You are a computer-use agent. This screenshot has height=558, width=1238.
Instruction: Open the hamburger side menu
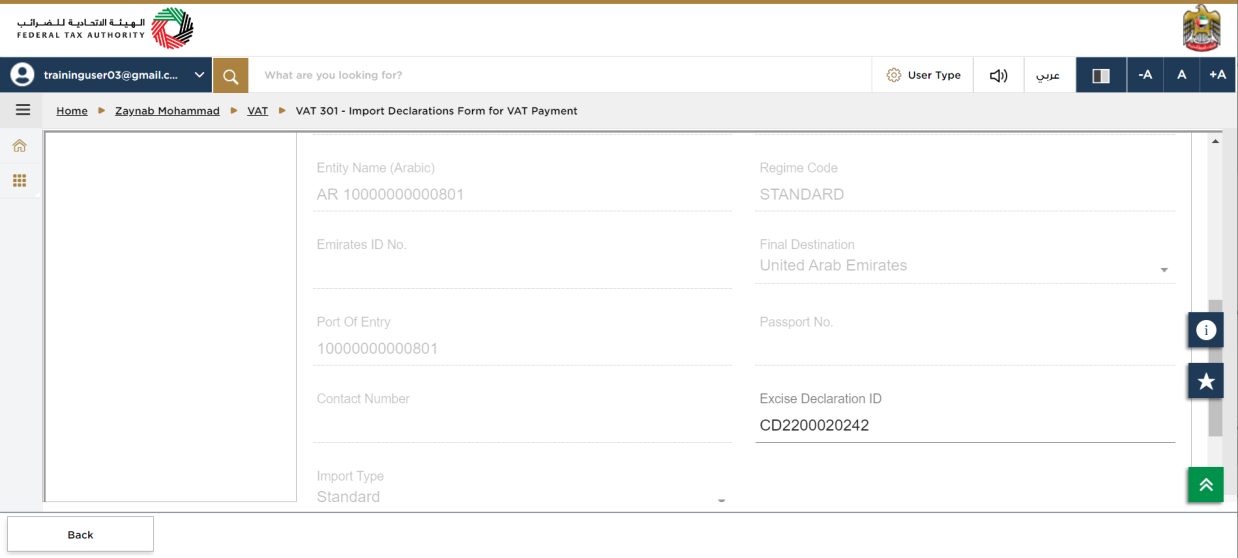click(22, 110)
